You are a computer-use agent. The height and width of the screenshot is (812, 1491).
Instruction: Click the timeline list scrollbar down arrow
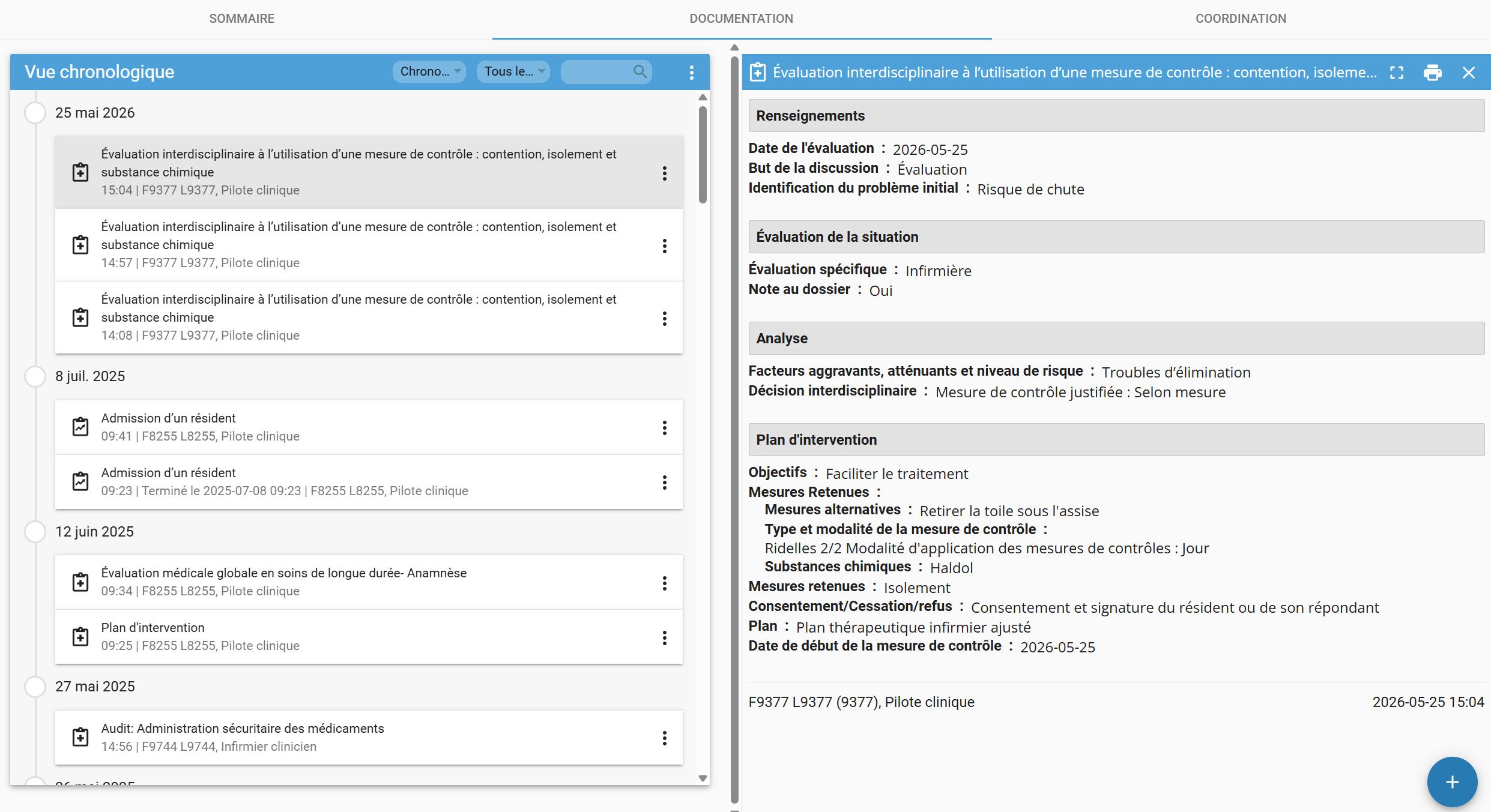point(703,778)
